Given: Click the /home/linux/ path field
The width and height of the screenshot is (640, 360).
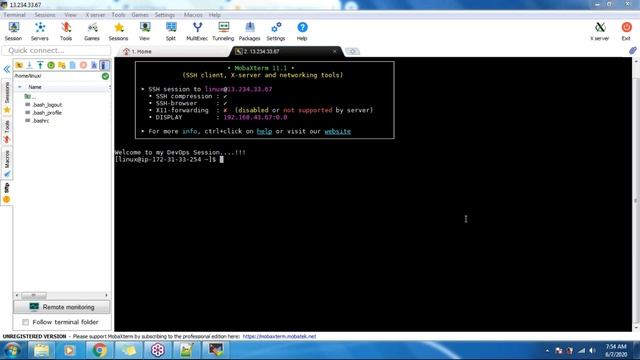Looking at the screenshot, I should coord(57,76).
